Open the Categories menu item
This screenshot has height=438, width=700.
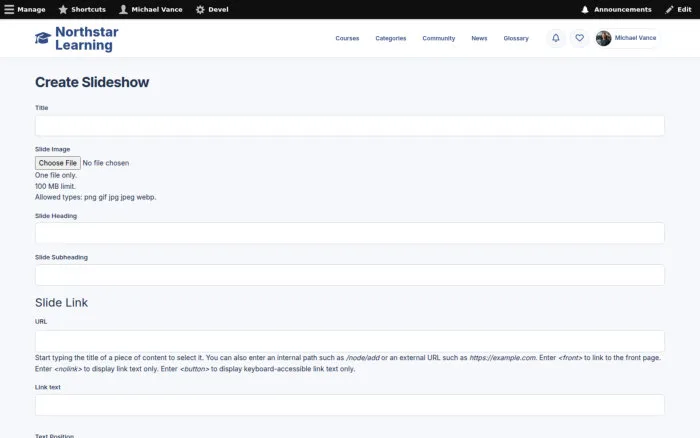(x=391, y=38)
